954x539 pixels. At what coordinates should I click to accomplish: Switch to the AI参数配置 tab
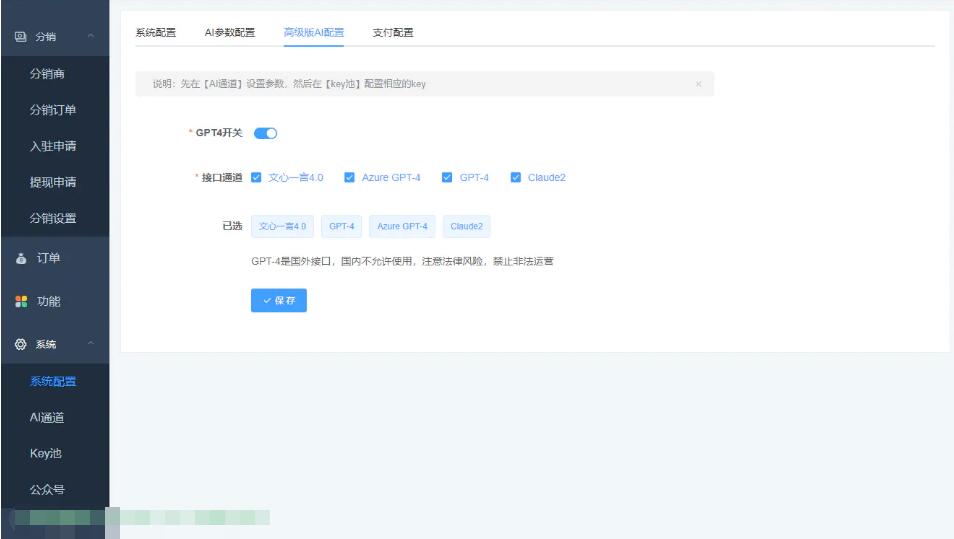click(229, 32)
